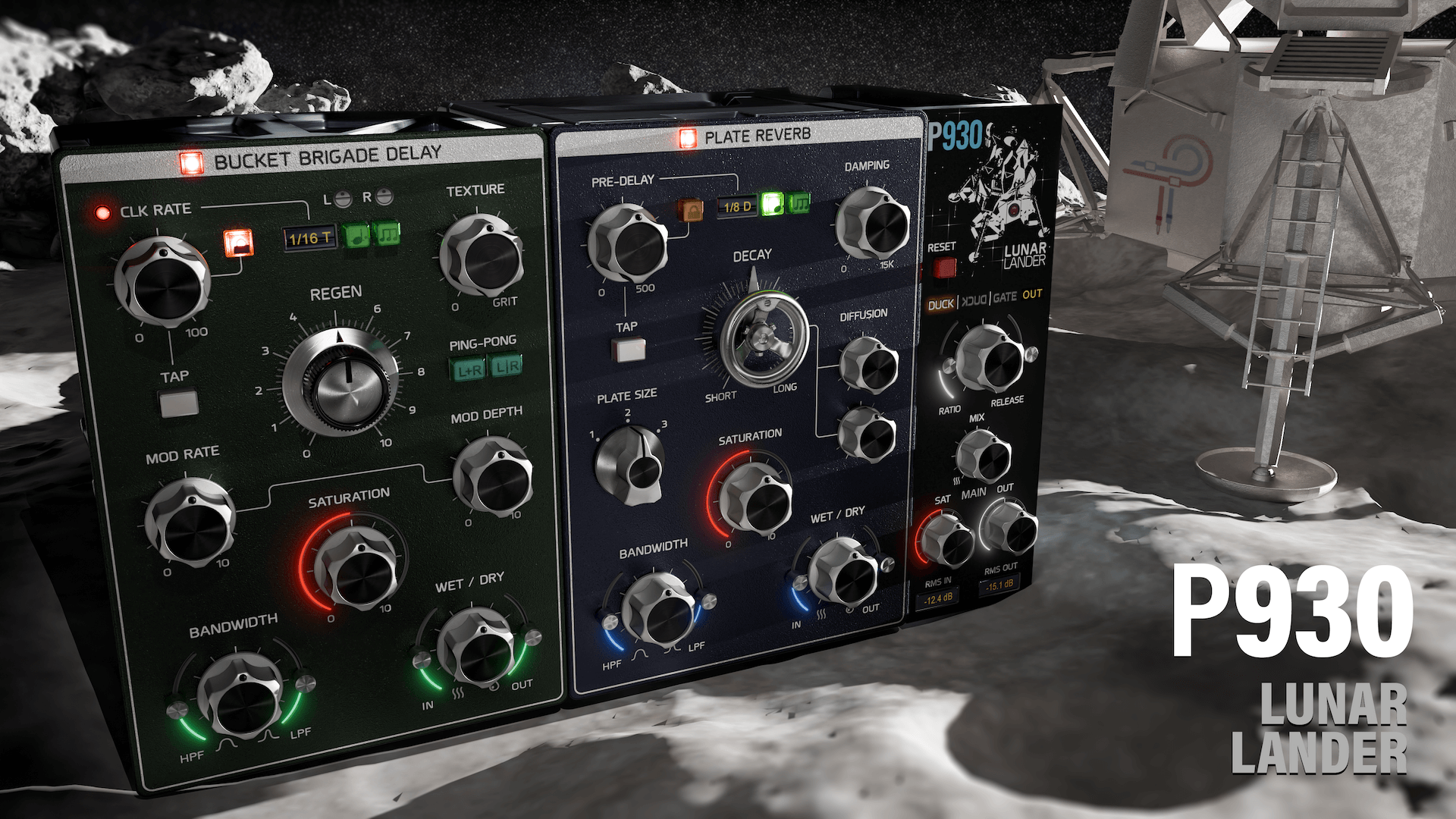Click the MAIN OUT knob on P930
Viewport: 1456px width, 819px height.
click(x=1009, y=528)
